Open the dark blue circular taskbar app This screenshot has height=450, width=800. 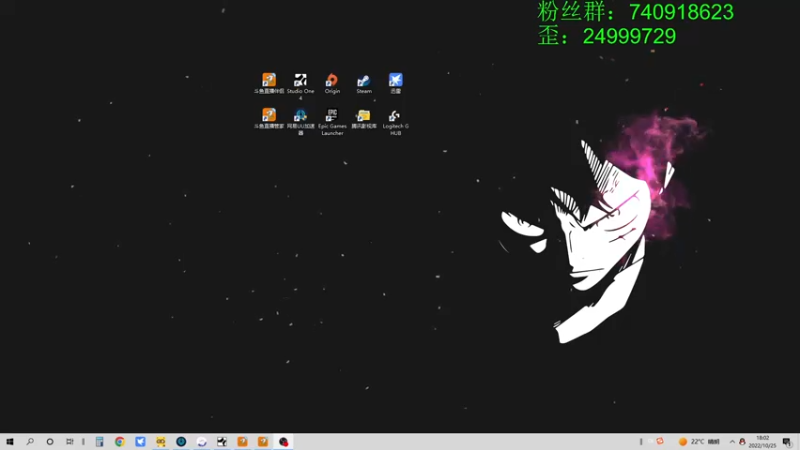tap(181, 442)
